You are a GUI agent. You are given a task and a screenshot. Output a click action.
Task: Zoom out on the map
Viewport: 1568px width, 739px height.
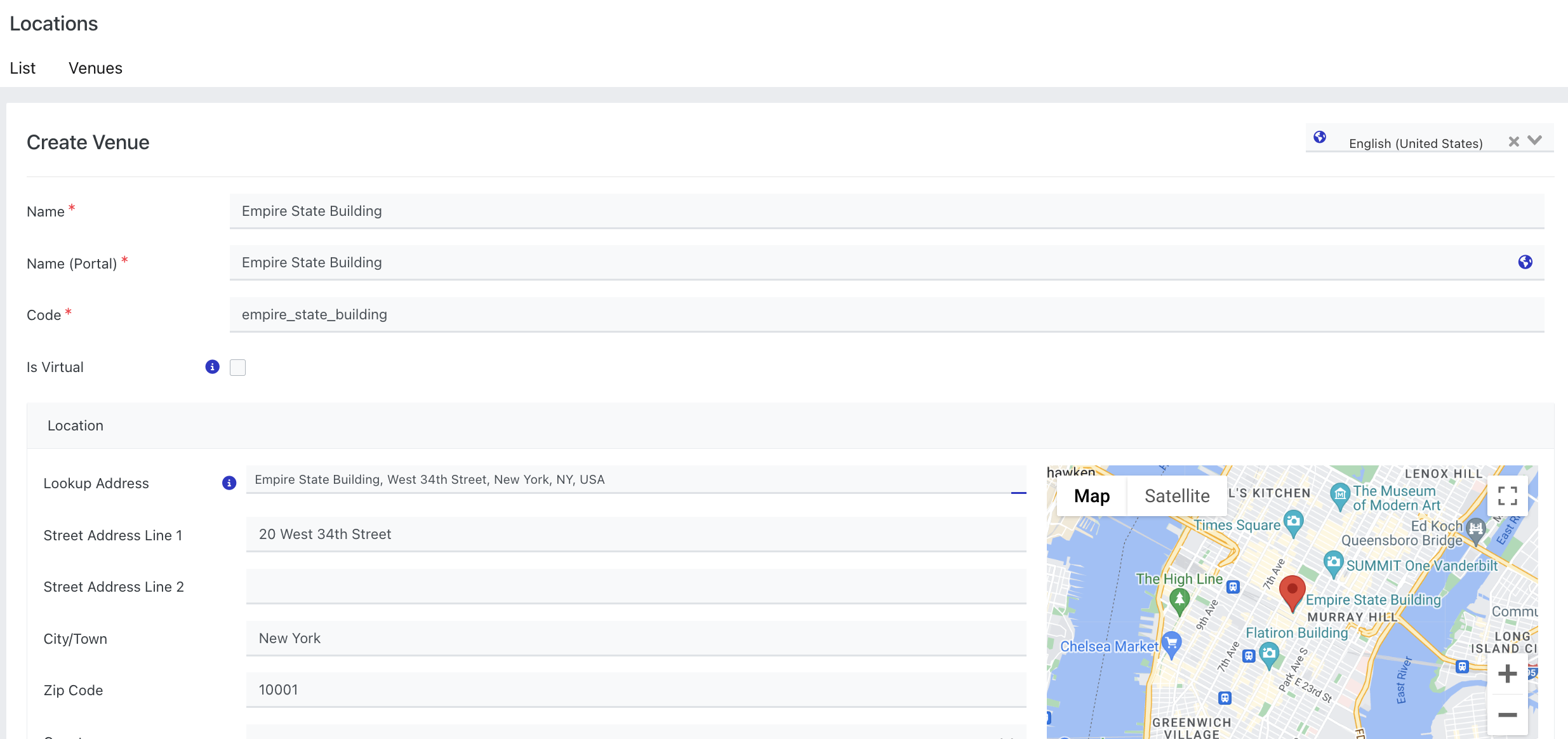tap(1508, 715)
